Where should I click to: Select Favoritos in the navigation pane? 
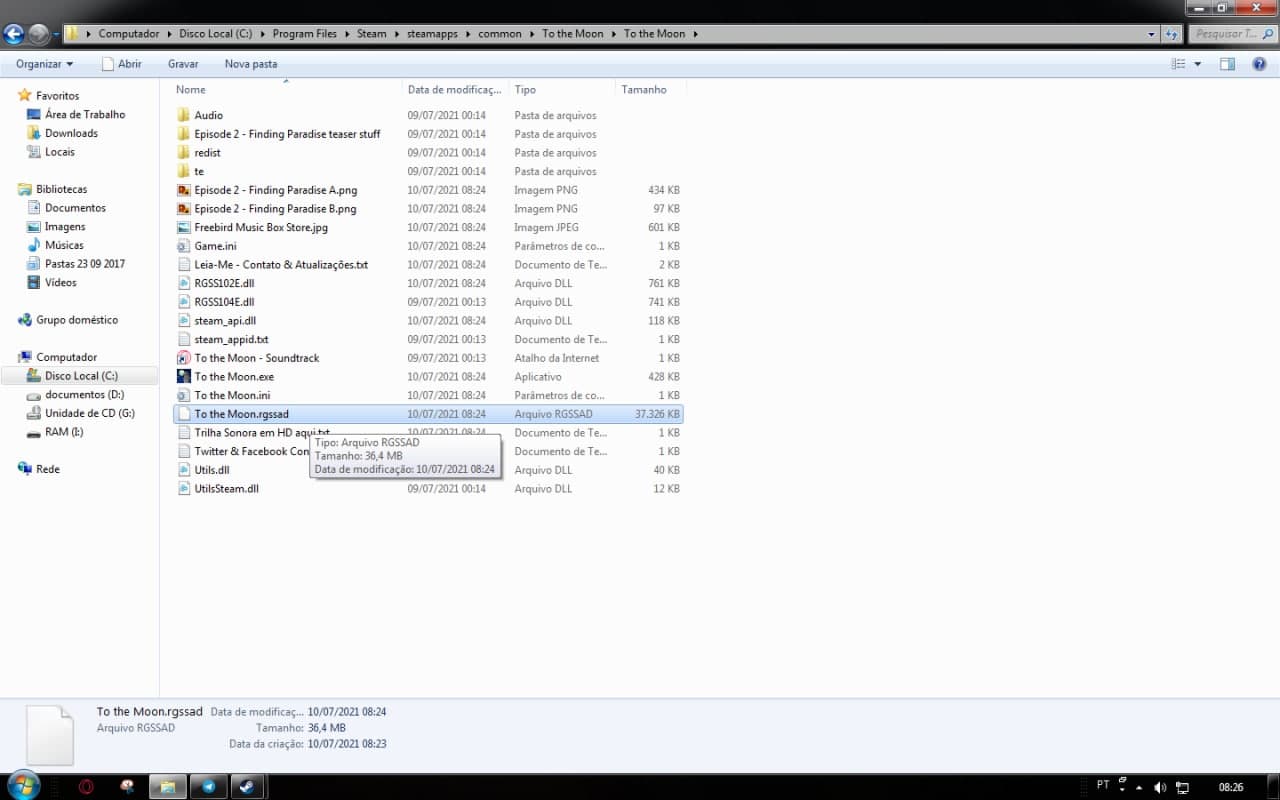[57, 96]
